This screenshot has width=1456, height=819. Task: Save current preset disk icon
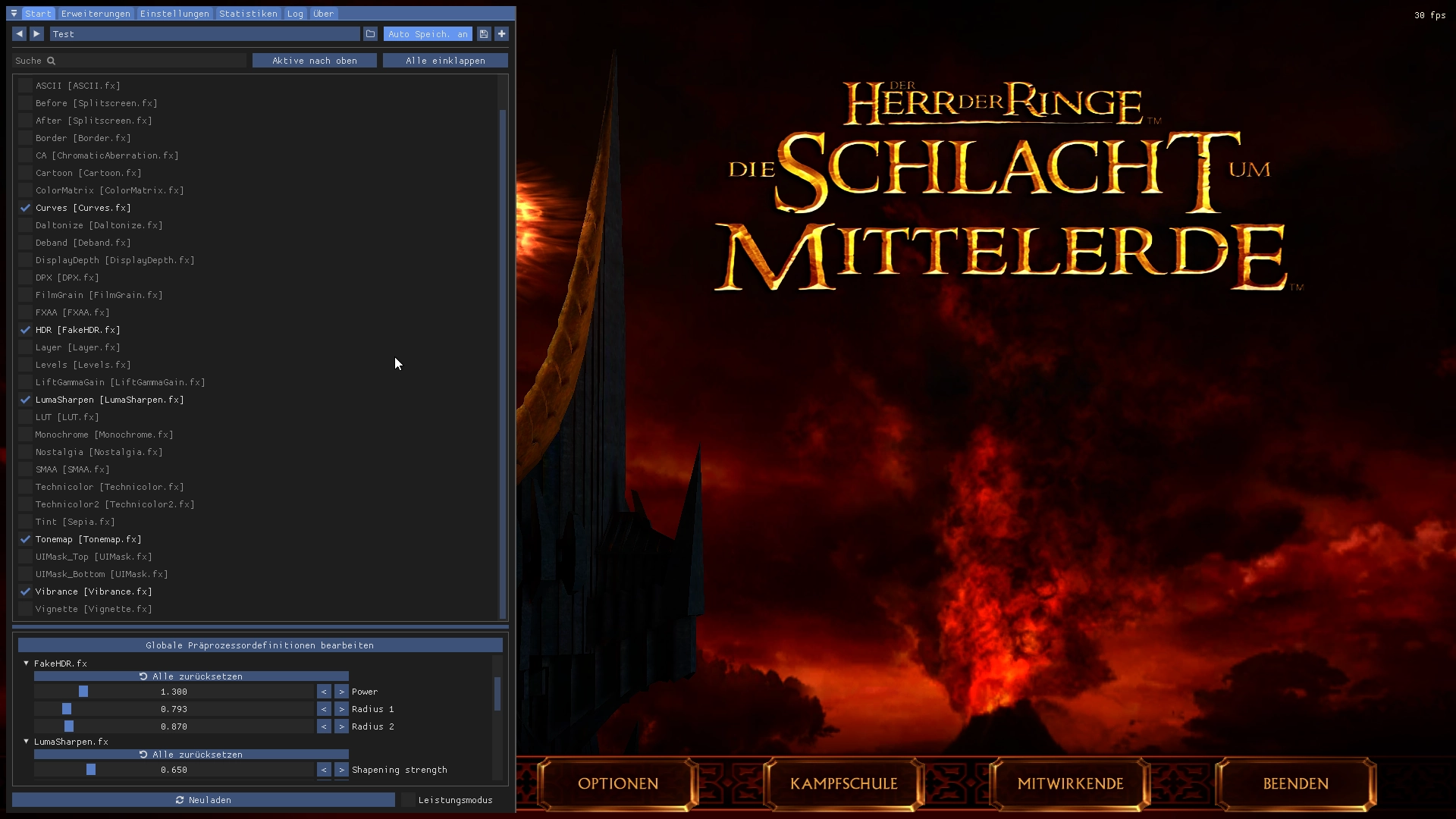pos(484,34)
